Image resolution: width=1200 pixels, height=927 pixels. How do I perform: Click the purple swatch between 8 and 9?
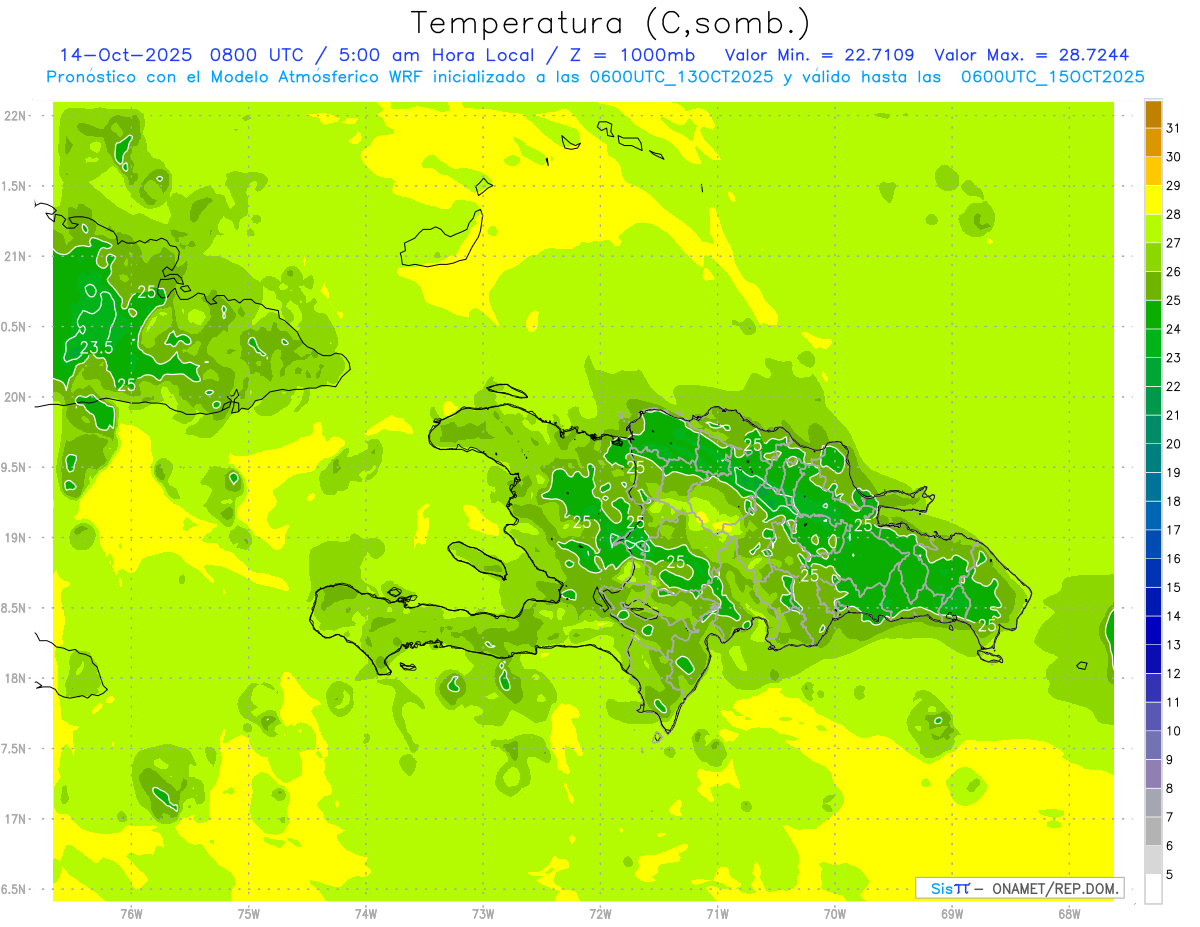click(1153, 774)
